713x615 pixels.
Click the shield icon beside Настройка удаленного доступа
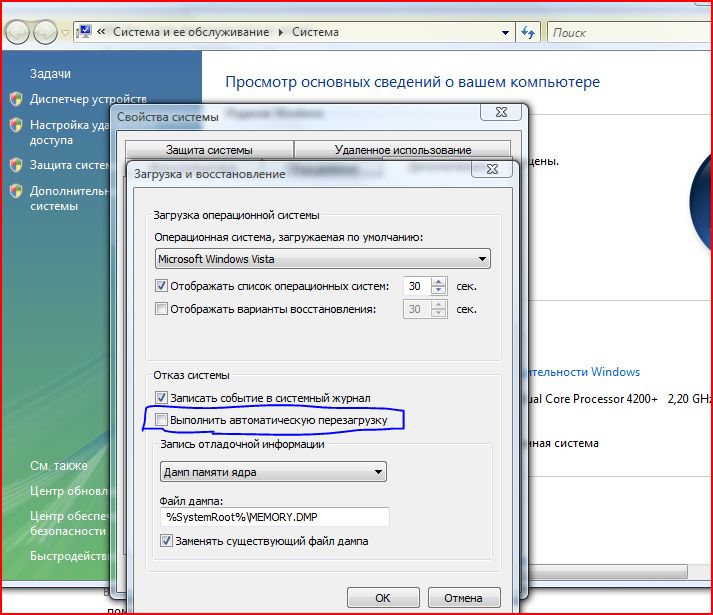16,126
